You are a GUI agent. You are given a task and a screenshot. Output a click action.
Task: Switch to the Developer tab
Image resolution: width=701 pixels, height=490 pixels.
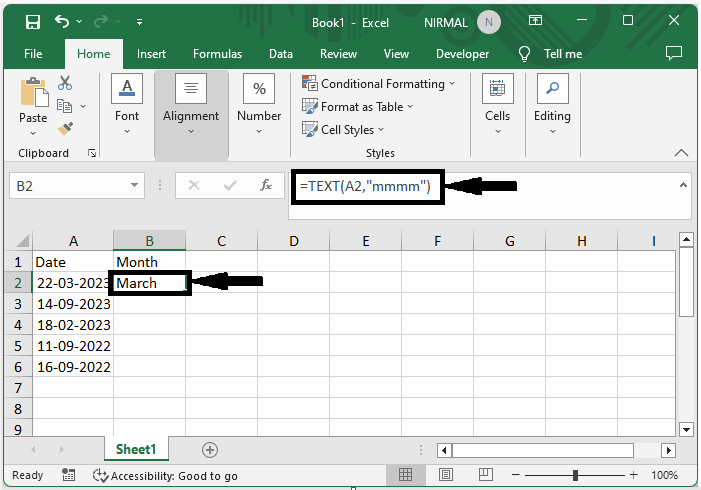462,54
